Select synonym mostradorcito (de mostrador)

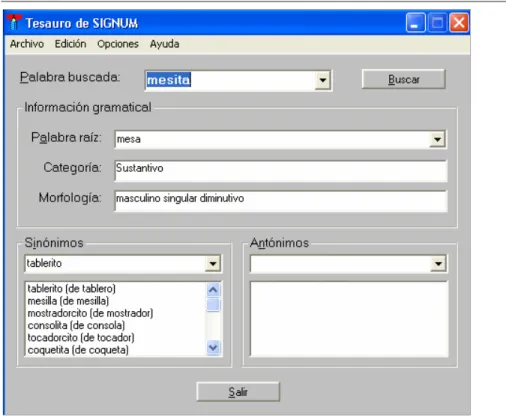[90, 313]
